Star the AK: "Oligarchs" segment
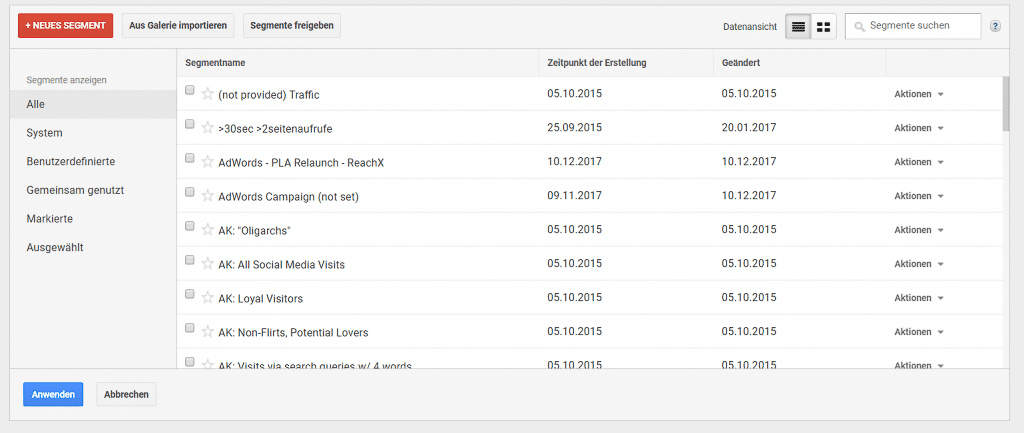 click(x=208, y=230)
